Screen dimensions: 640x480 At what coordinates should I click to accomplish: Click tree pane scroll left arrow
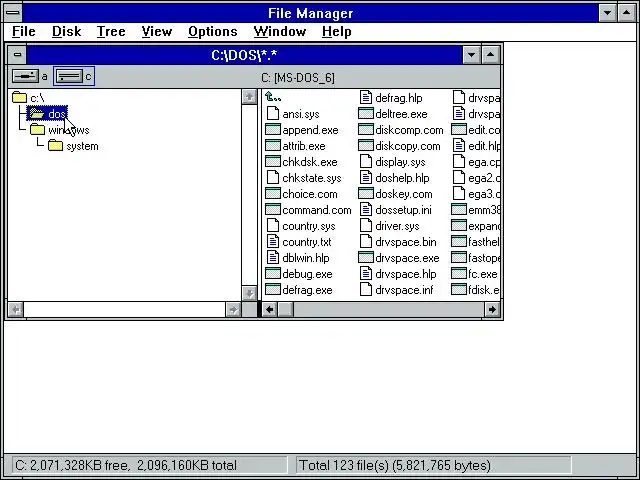click(16, 309)
